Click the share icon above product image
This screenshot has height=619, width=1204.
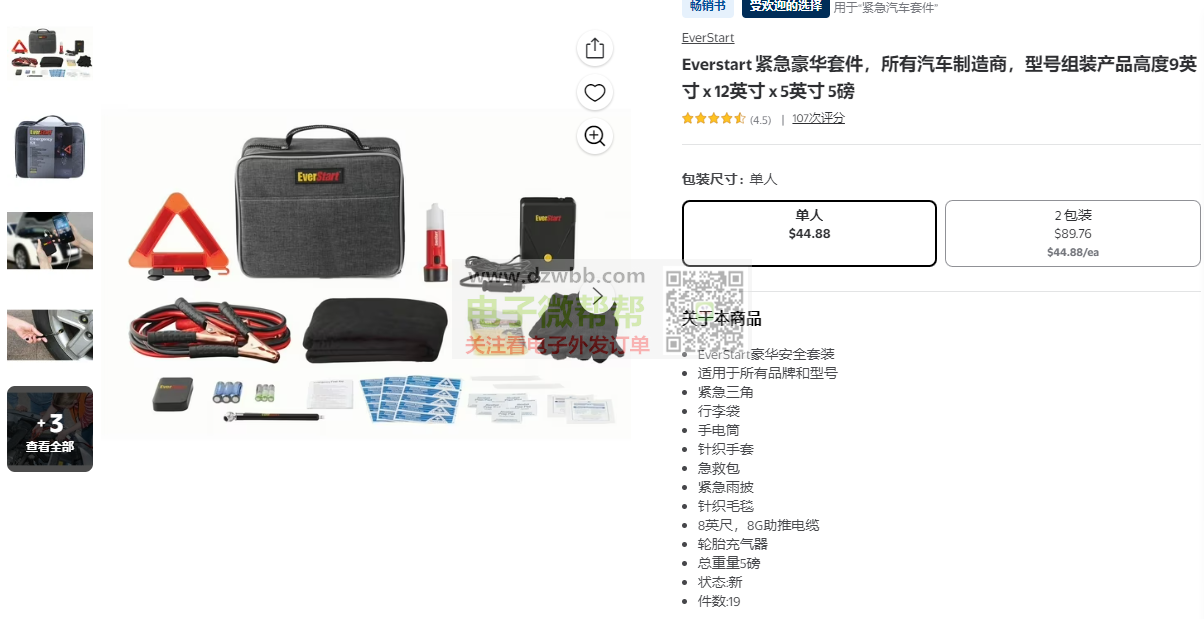click(x=595, y=49)
